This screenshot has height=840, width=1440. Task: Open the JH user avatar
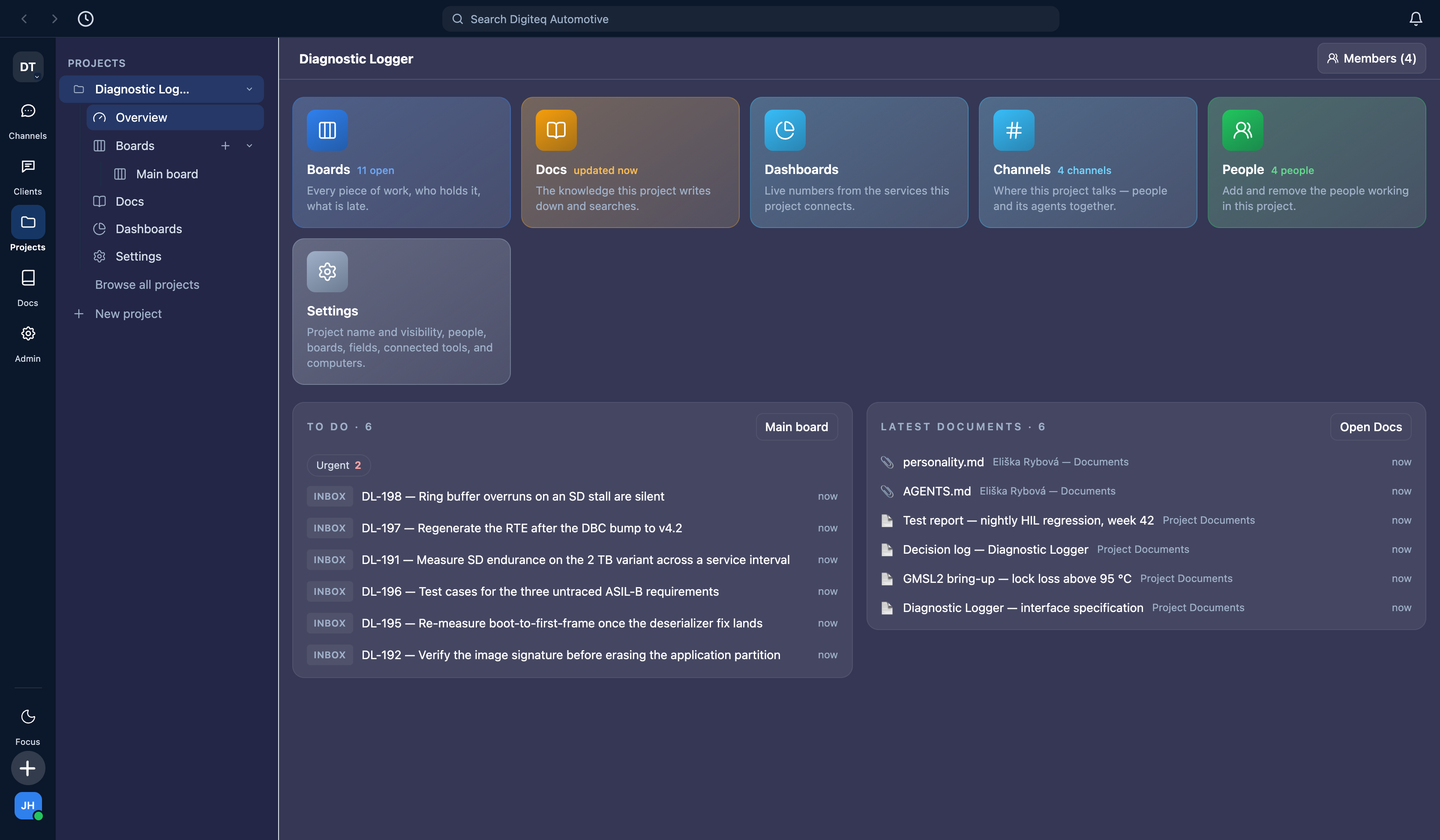(27, 805)
